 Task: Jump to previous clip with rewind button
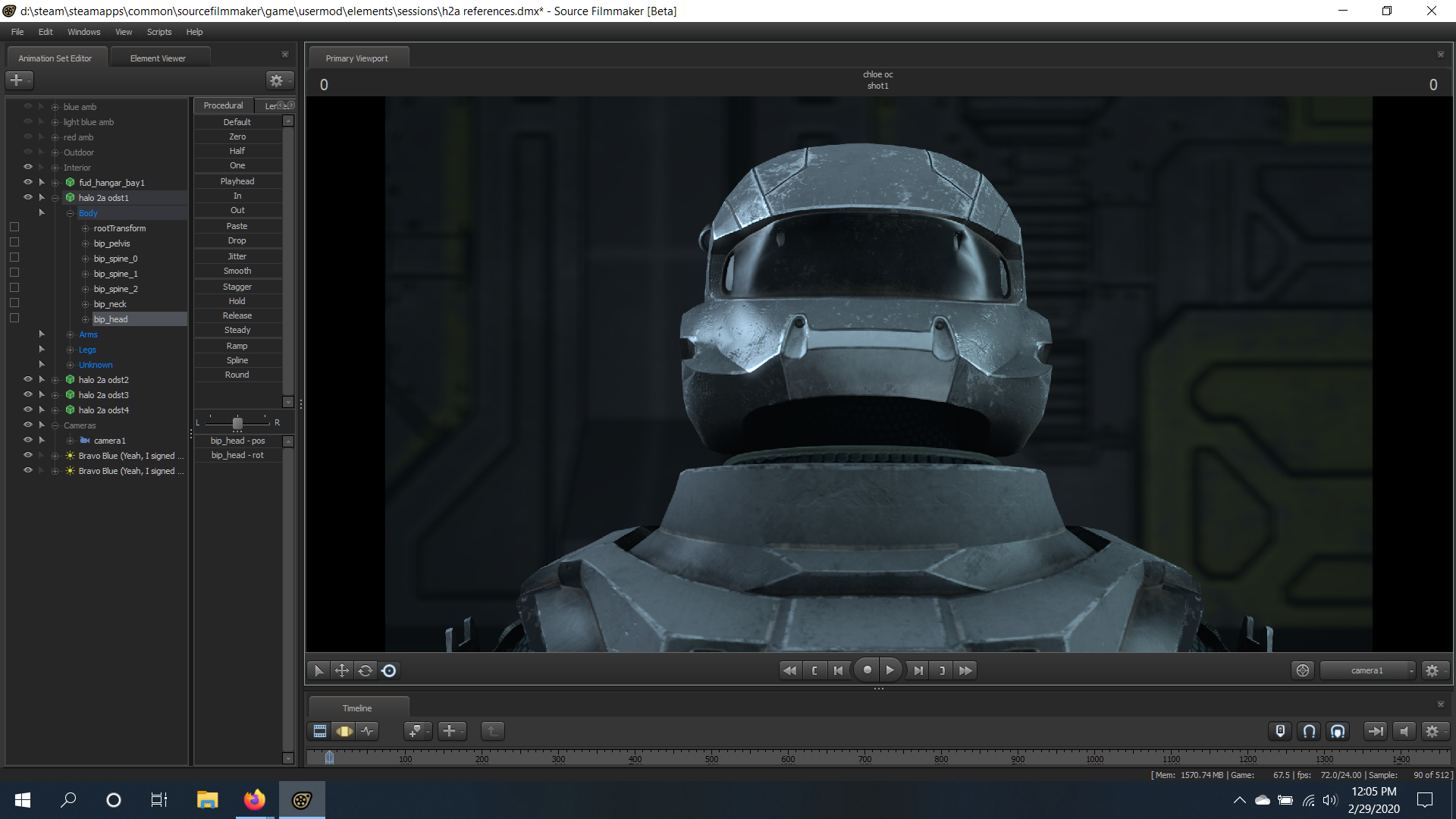pyautogui.click(x=789, y=670)
